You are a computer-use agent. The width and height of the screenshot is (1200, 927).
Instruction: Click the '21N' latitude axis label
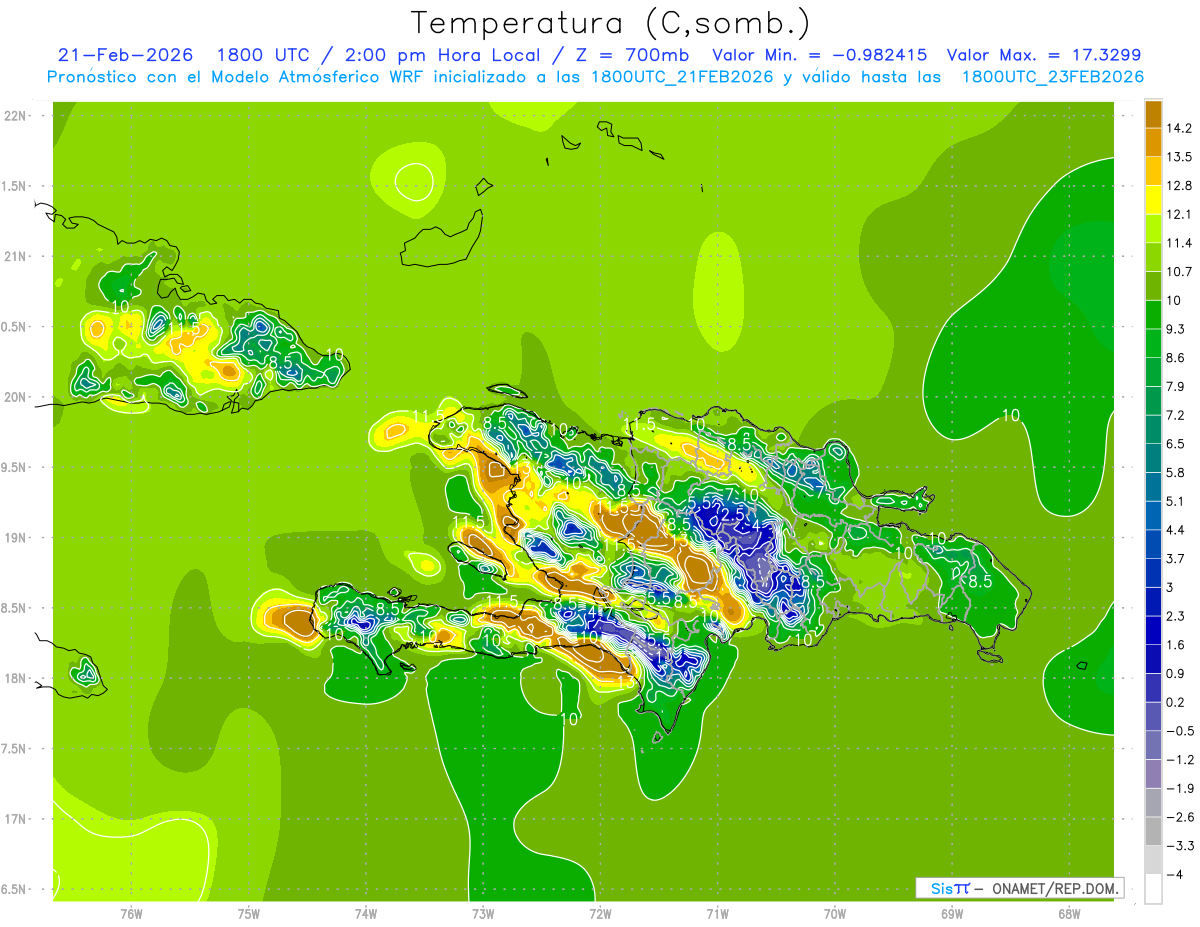(17, 257)
